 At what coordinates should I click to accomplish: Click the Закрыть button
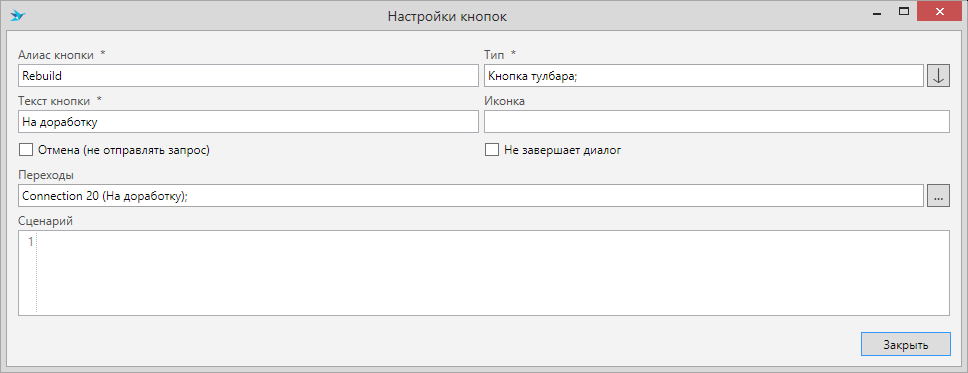(x=906, y=344)
